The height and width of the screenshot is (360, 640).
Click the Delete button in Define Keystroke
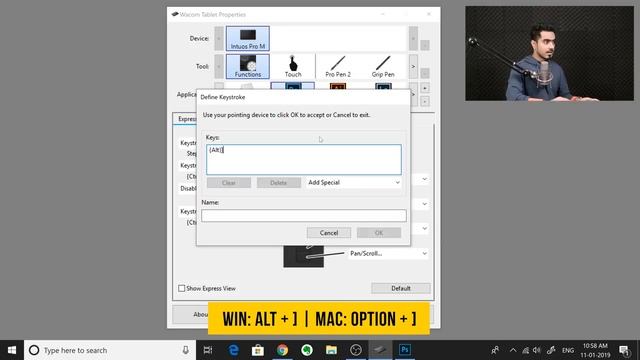[x=279, y=182]
